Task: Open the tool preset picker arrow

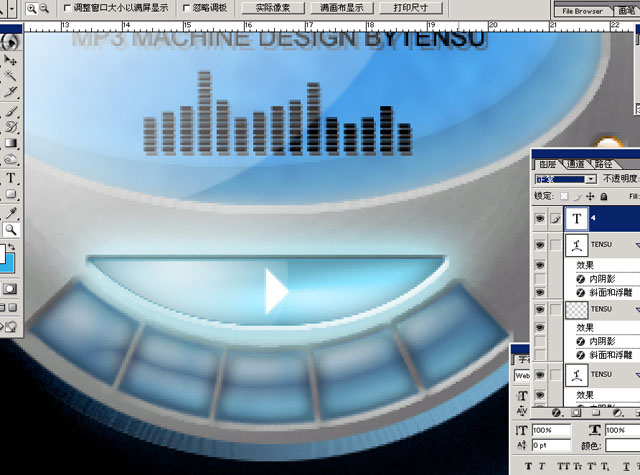Action: click(x=12, y=8)
